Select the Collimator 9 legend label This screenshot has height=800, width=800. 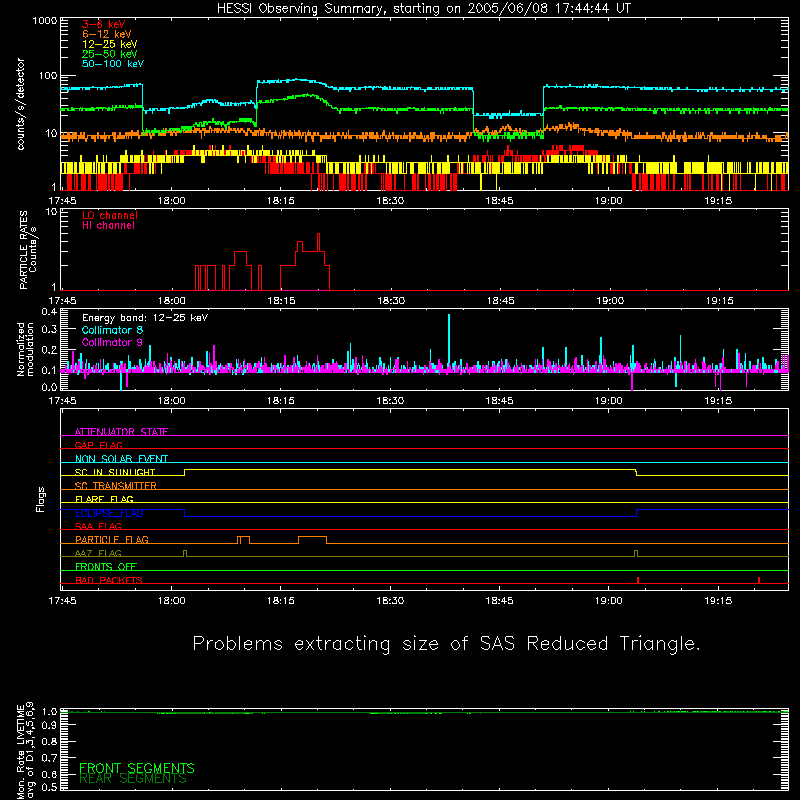click(x=112, y=342)
